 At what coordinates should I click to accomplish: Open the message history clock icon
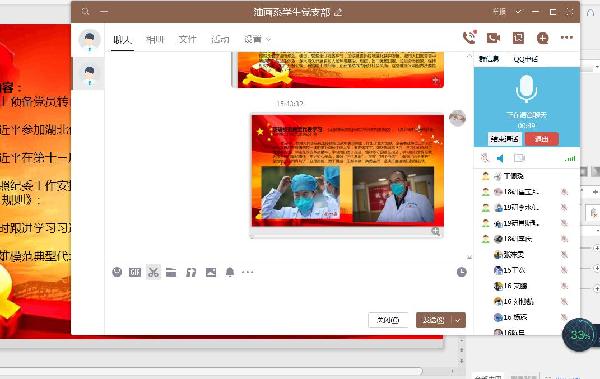coord(461,272)
